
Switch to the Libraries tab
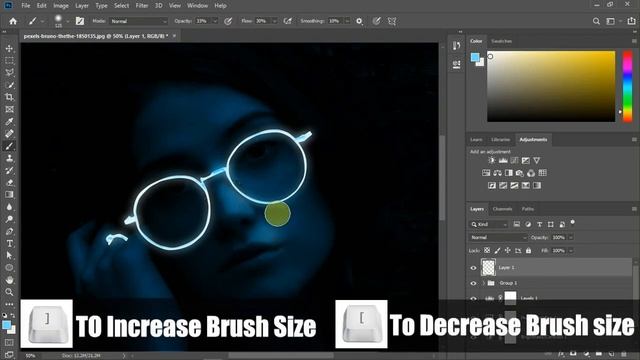(x=501, y=140)
